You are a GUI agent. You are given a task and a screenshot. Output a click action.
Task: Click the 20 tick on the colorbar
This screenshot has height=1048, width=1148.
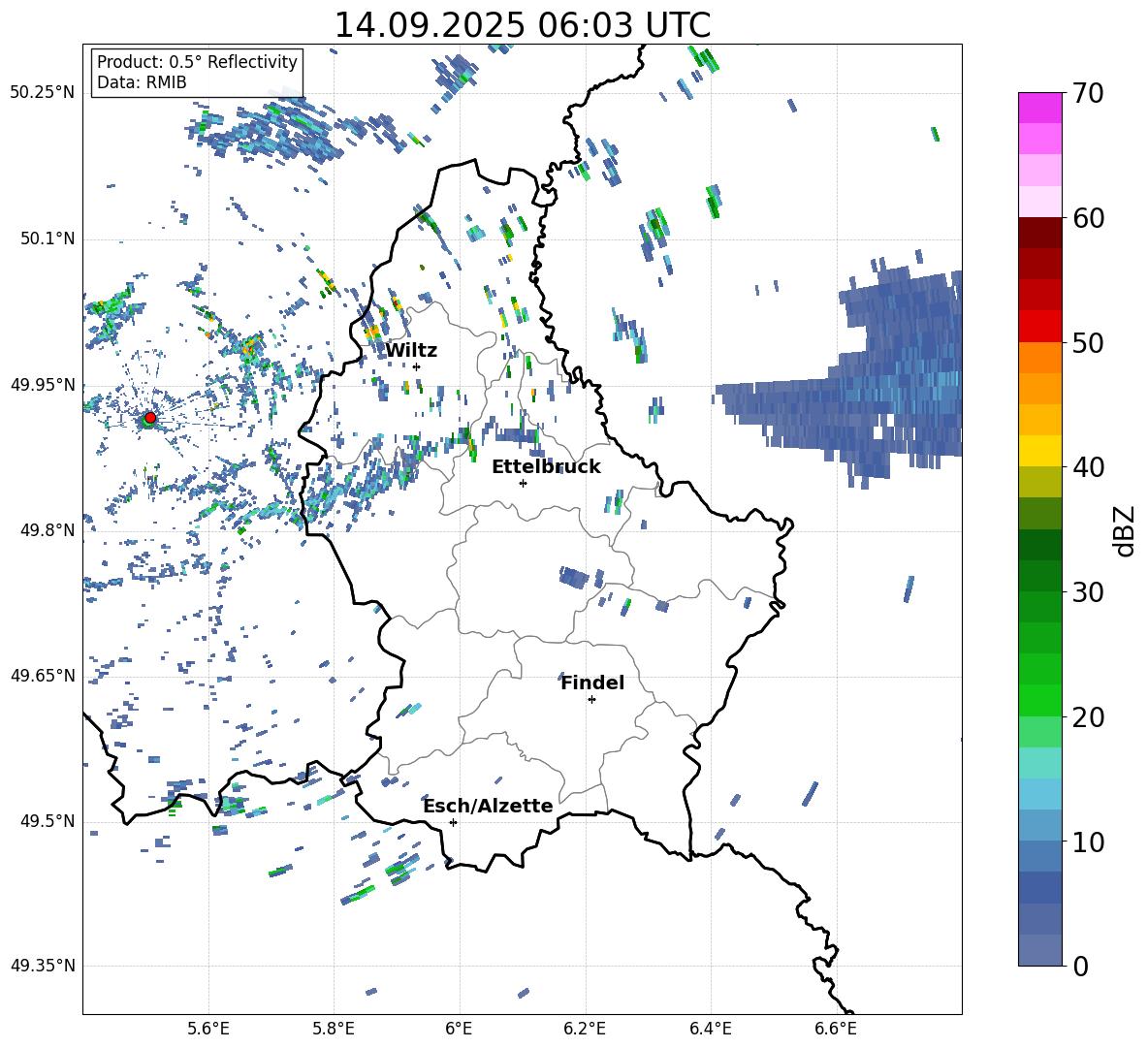point(1087,717)
